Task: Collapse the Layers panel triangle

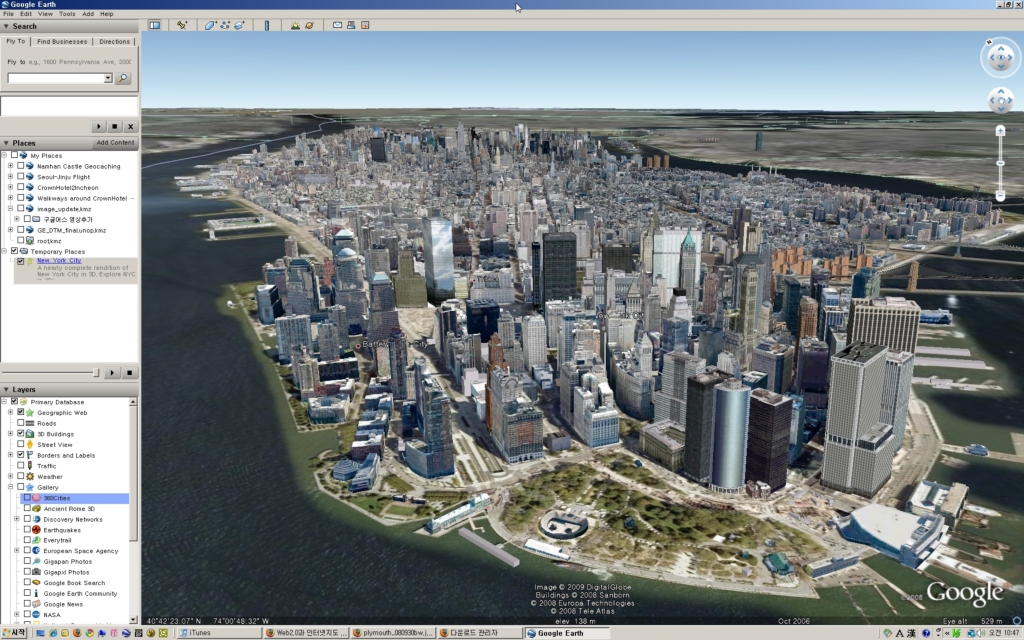Action: 6,389
